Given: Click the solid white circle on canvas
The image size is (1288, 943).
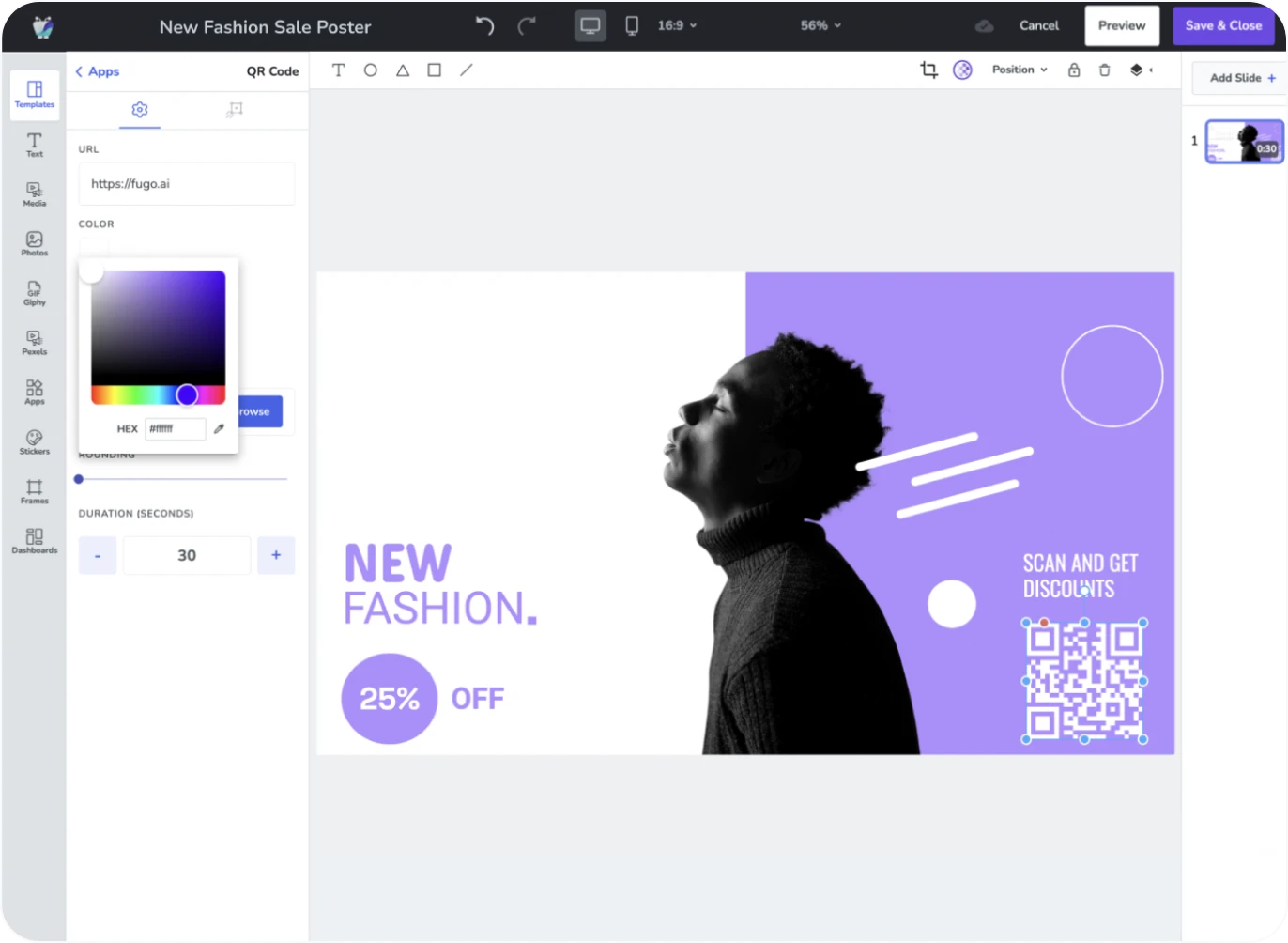Looking at the screenshot, I should [952, 604].
